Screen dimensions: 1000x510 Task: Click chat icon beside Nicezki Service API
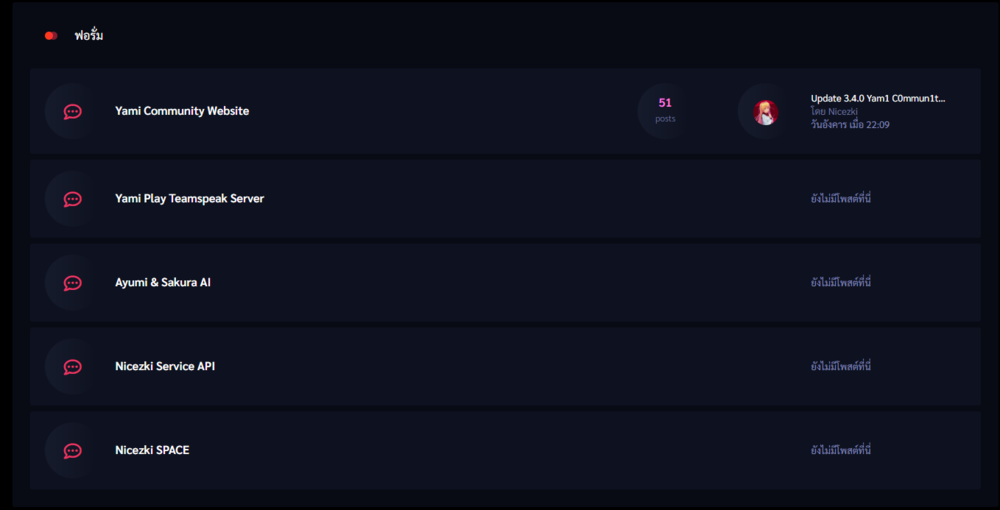pyautogui.click(x=72, y=367)
